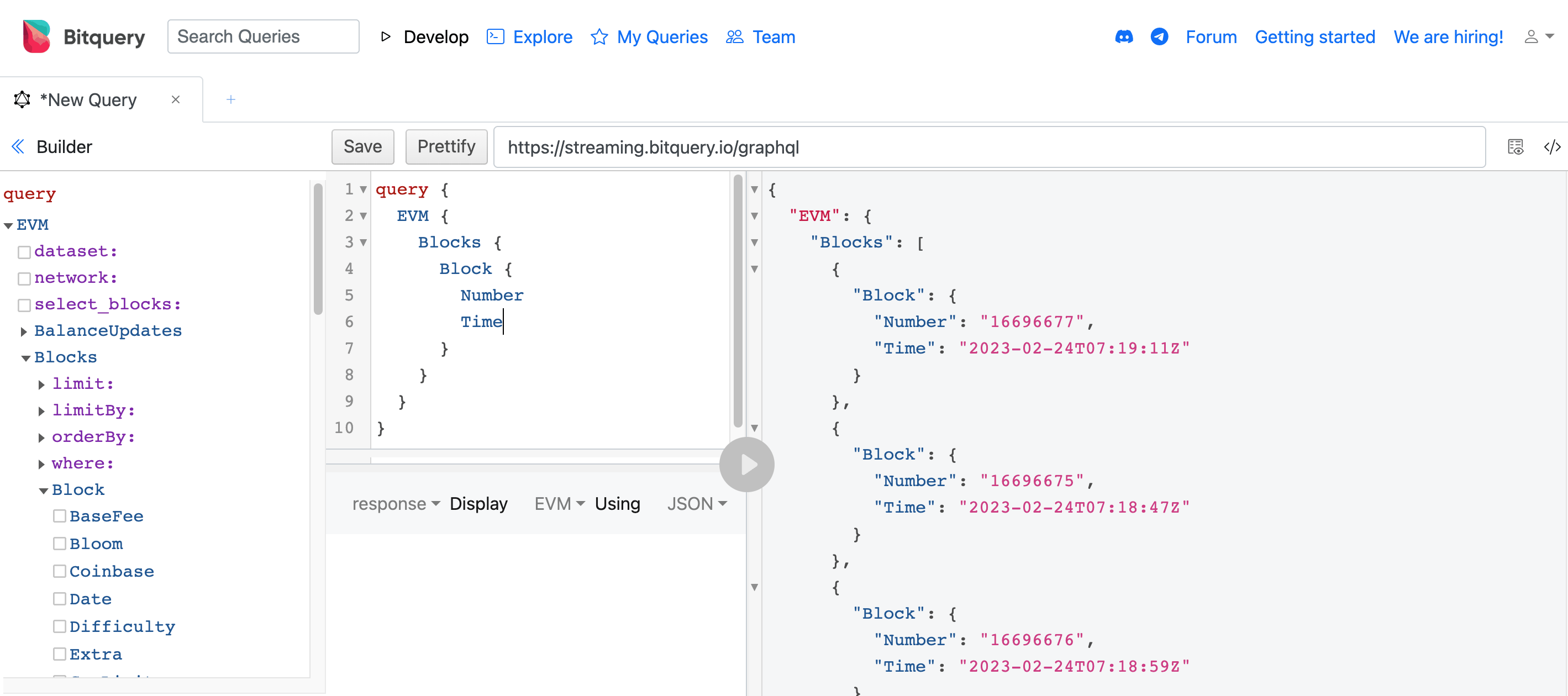
Task: Place cursor on Number in line 5
Action: 491,296
